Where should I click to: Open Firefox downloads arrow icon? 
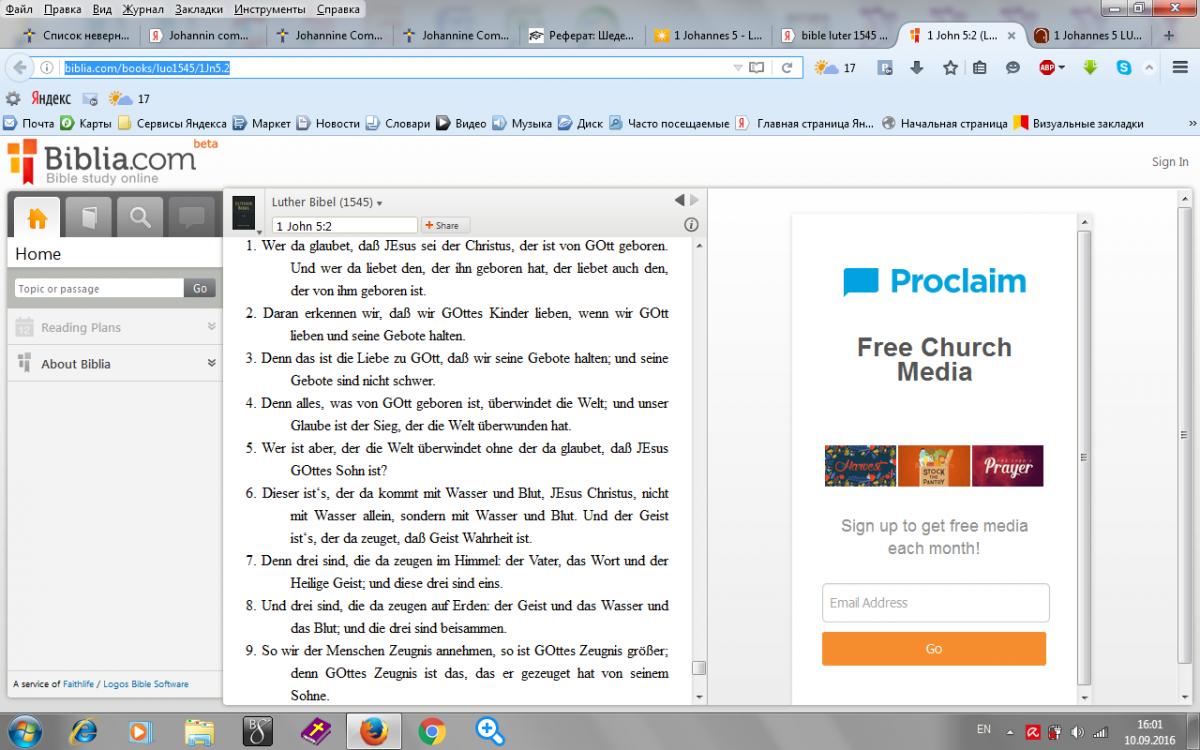(917, 68)
